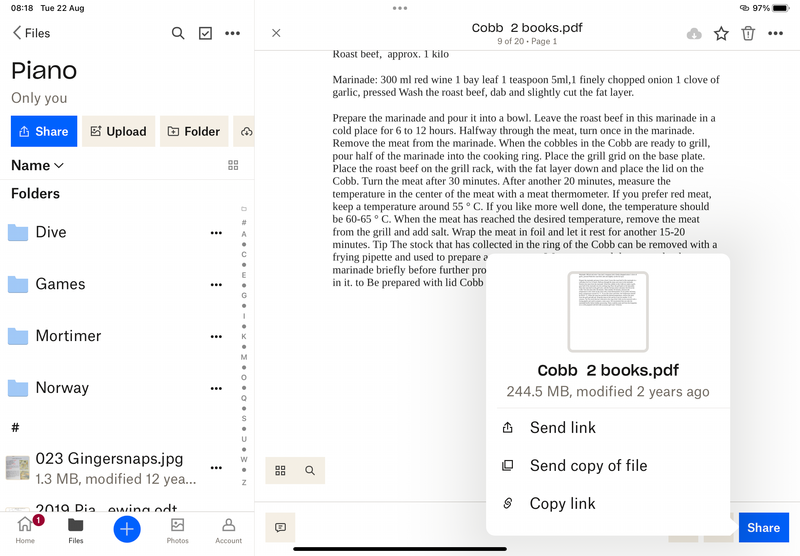Screen dimensions: 800x556
Task: Switch file list to grid view
Action: click(233, 165)
